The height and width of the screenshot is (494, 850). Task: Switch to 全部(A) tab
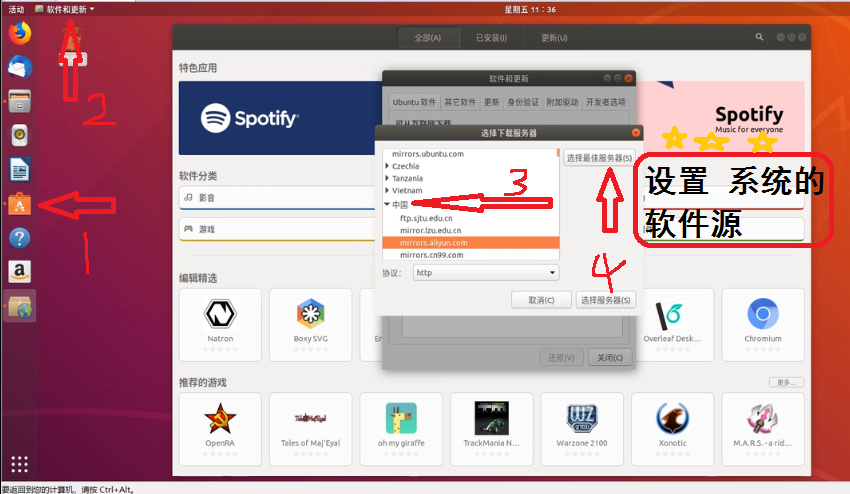coord(428,37)
